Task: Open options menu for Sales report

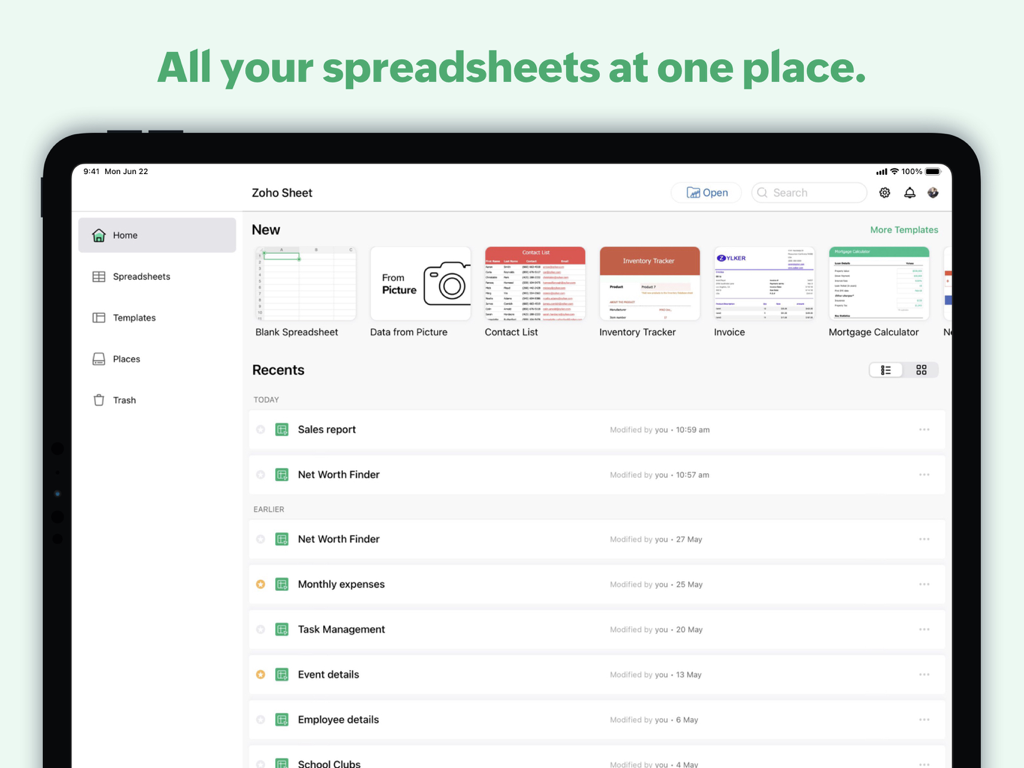Action: coord(923,429)
